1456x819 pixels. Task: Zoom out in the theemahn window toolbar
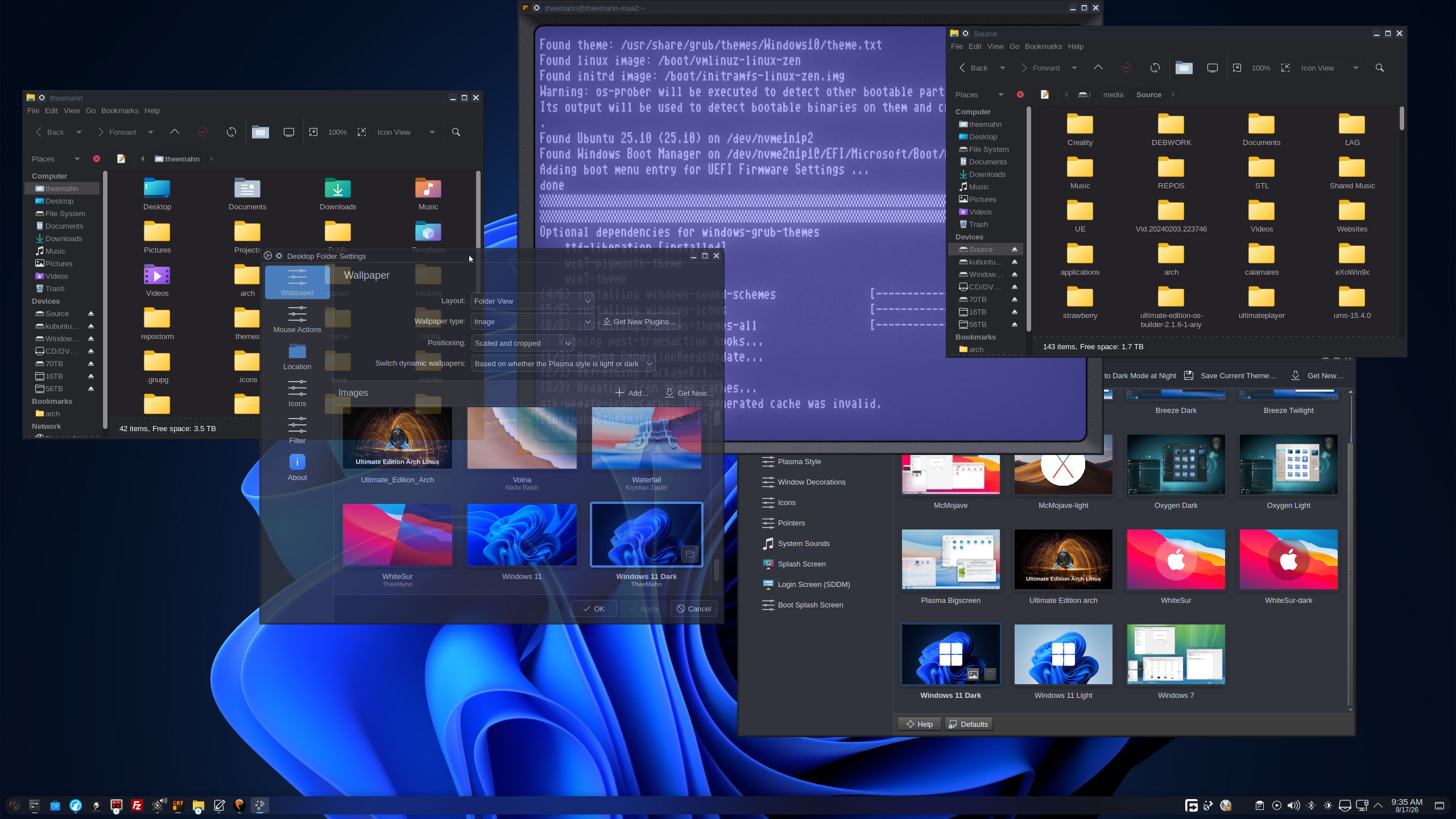pyautogui.click(x=313, y=132)
